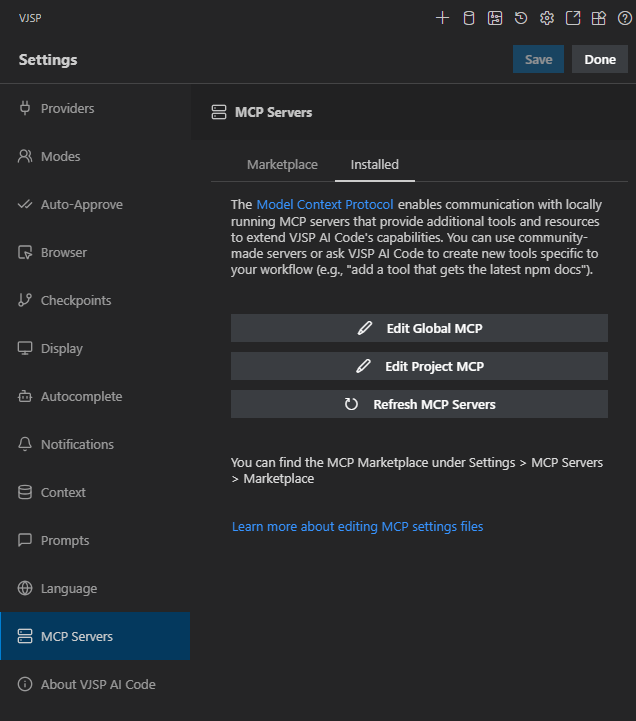Click the workflow diagram icon in top toolbar
This screenshot has height=721, width=636.
pos(495,18)
